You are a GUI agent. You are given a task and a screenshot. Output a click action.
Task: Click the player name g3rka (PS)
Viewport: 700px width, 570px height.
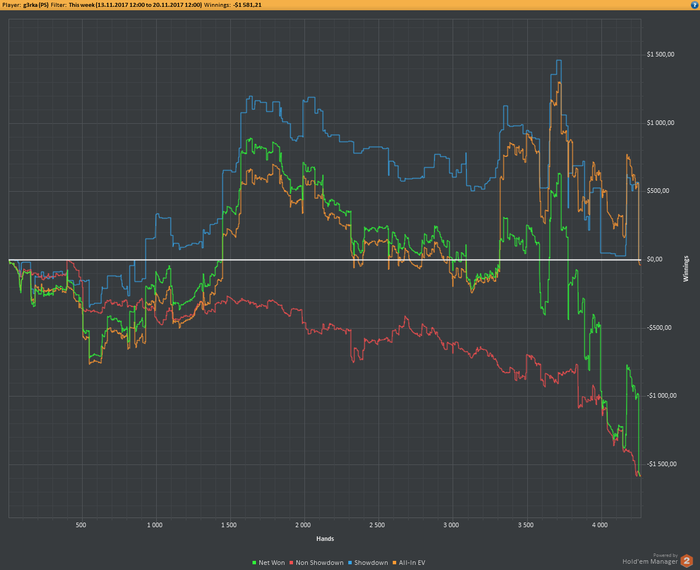click(36, 5)
